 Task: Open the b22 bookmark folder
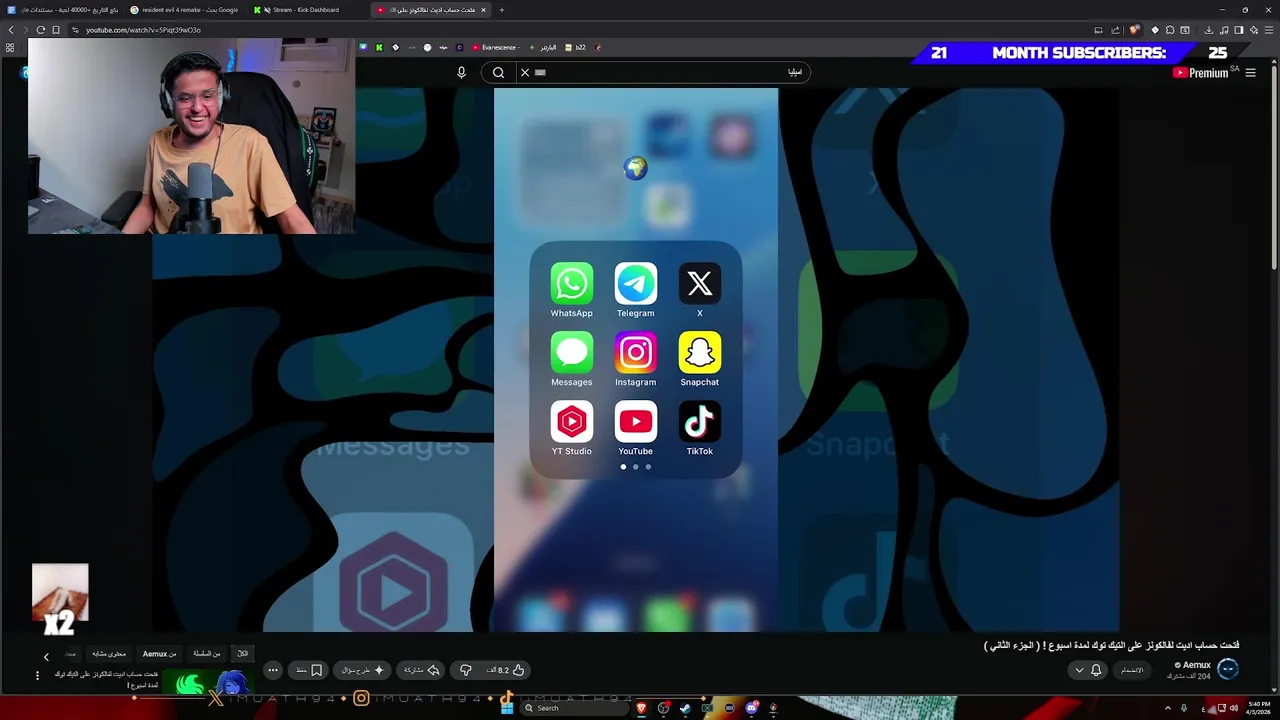pos(575,47)
